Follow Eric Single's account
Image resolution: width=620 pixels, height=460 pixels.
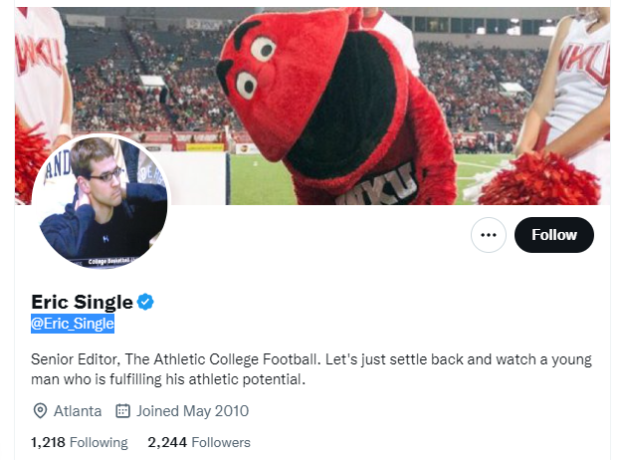[x=554, y=235]
